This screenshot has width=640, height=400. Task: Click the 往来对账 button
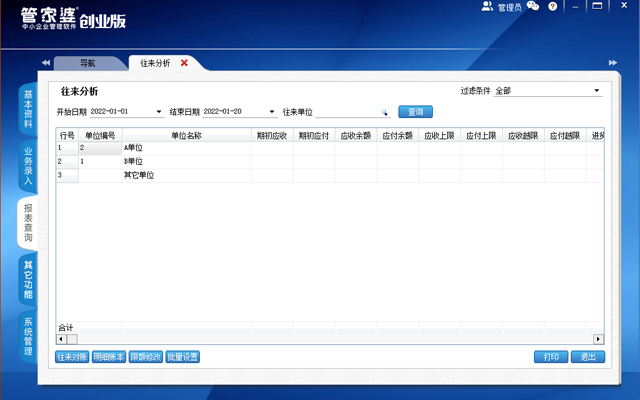(x=72, y=357)
